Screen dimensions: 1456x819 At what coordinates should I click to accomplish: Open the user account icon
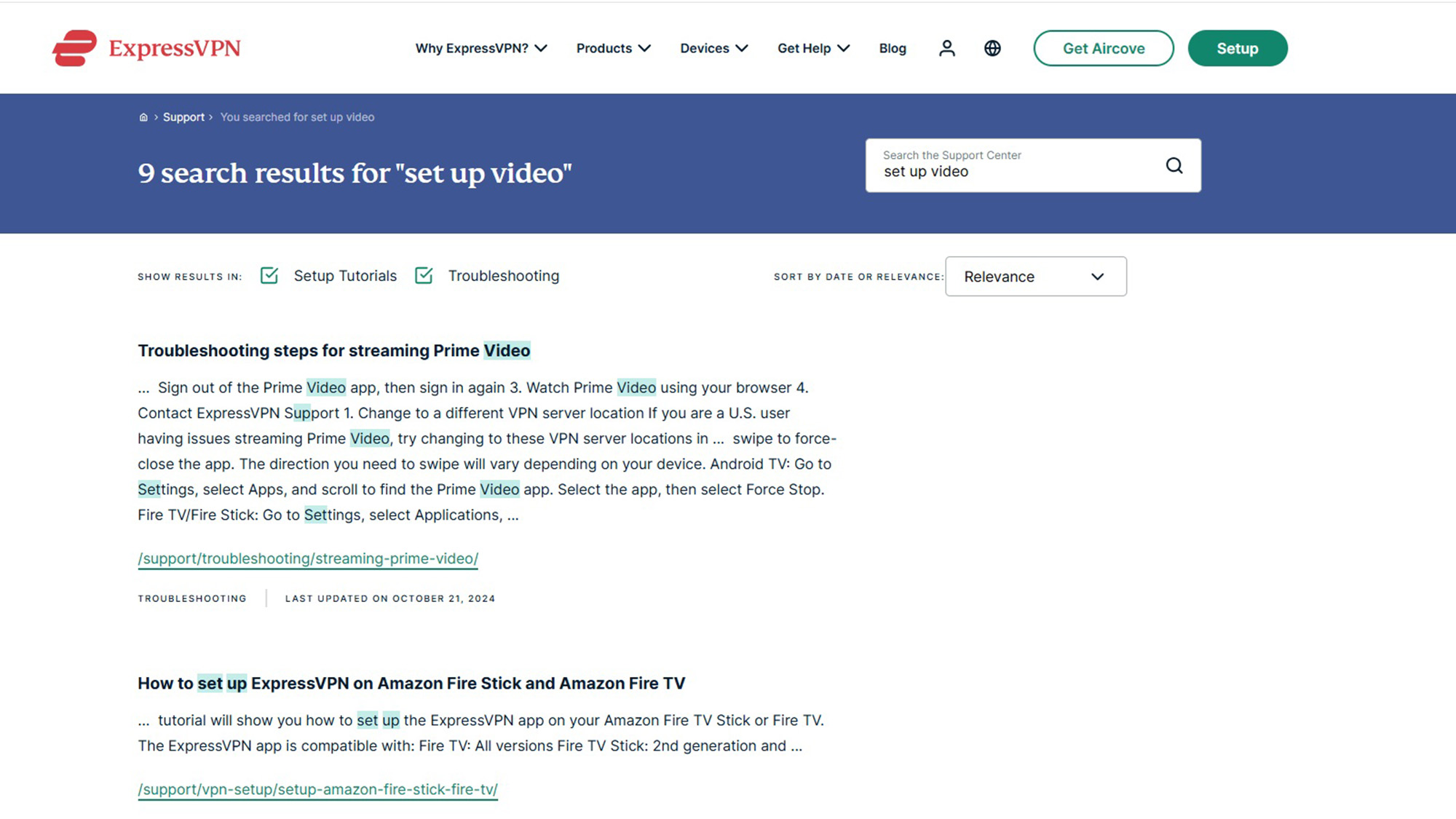(x=946, y=48)
